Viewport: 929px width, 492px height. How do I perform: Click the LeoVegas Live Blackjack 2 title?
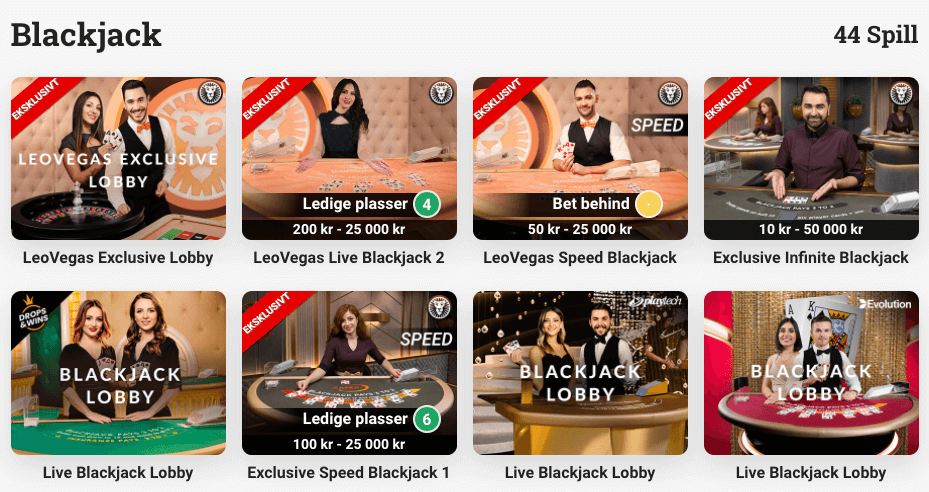tap(348, 258)
